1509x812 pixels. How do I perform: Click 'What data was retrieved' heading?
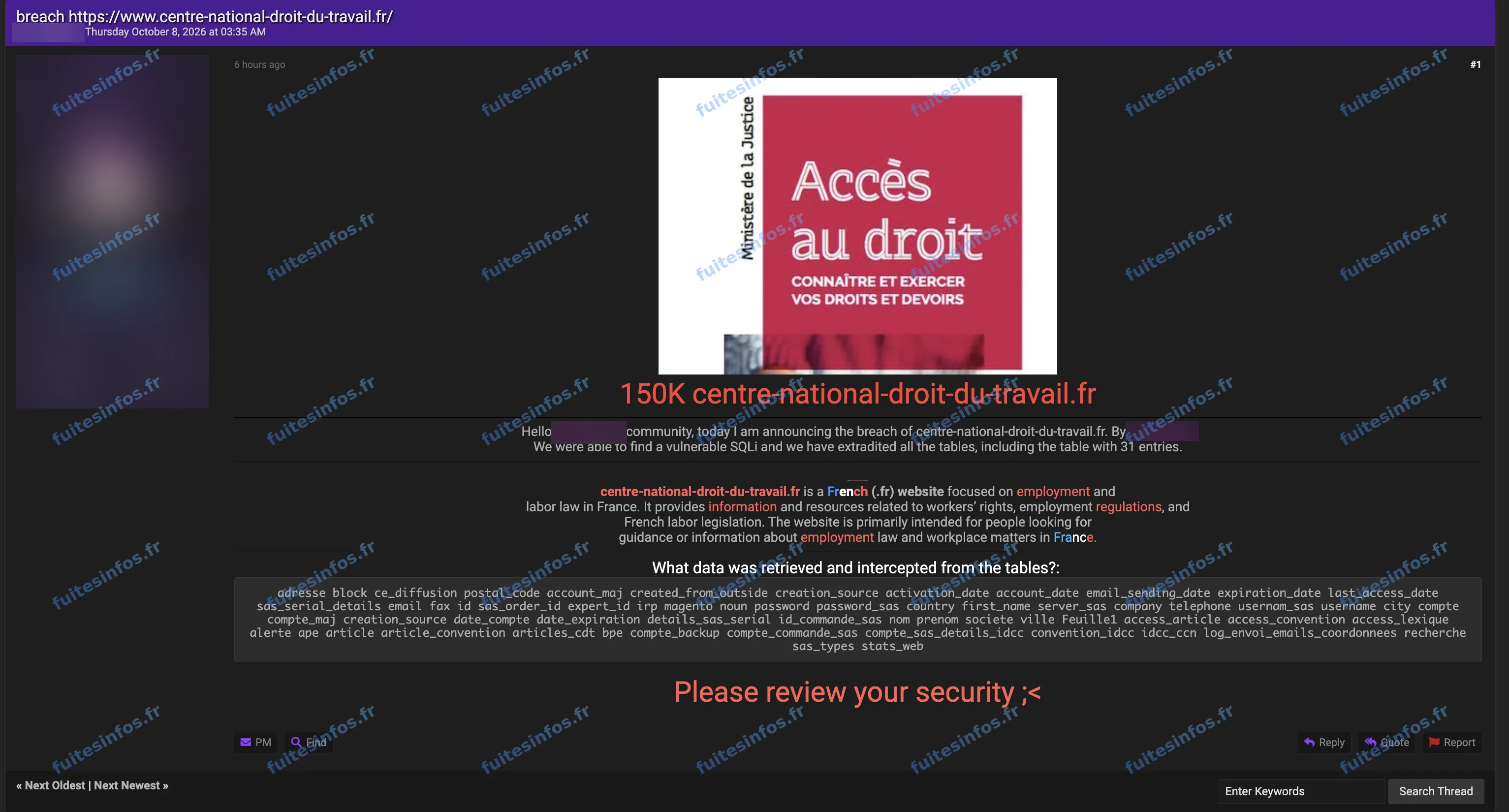click(x=856, y=568)
